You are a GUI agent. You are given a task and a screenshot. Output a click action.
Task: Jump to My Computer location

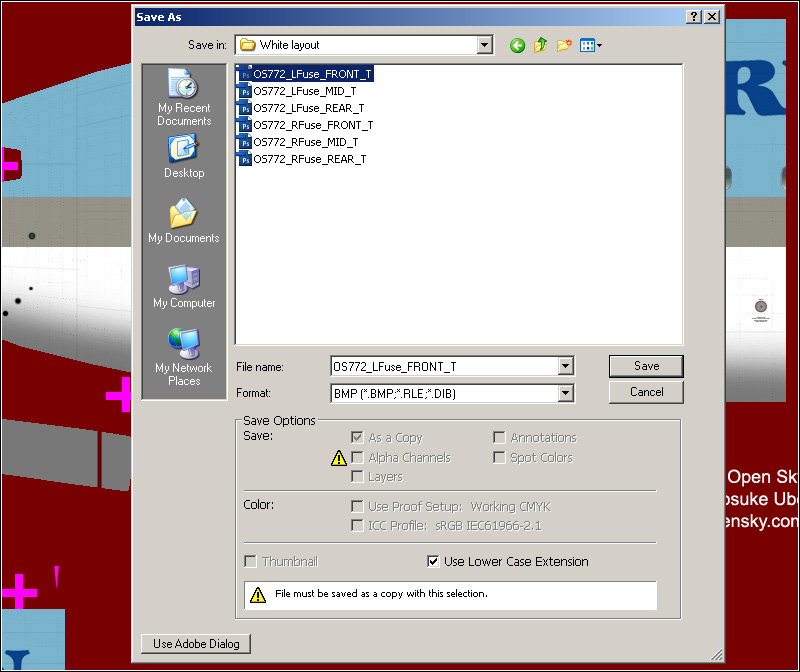(x=184, y=286)
